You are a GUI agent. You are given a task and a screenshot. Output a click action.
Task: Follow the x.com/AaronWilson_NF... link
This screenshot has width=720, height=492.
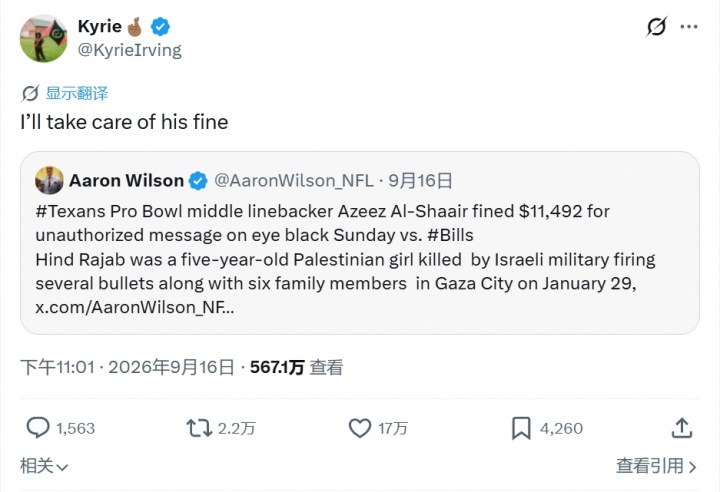coord(135,307)
